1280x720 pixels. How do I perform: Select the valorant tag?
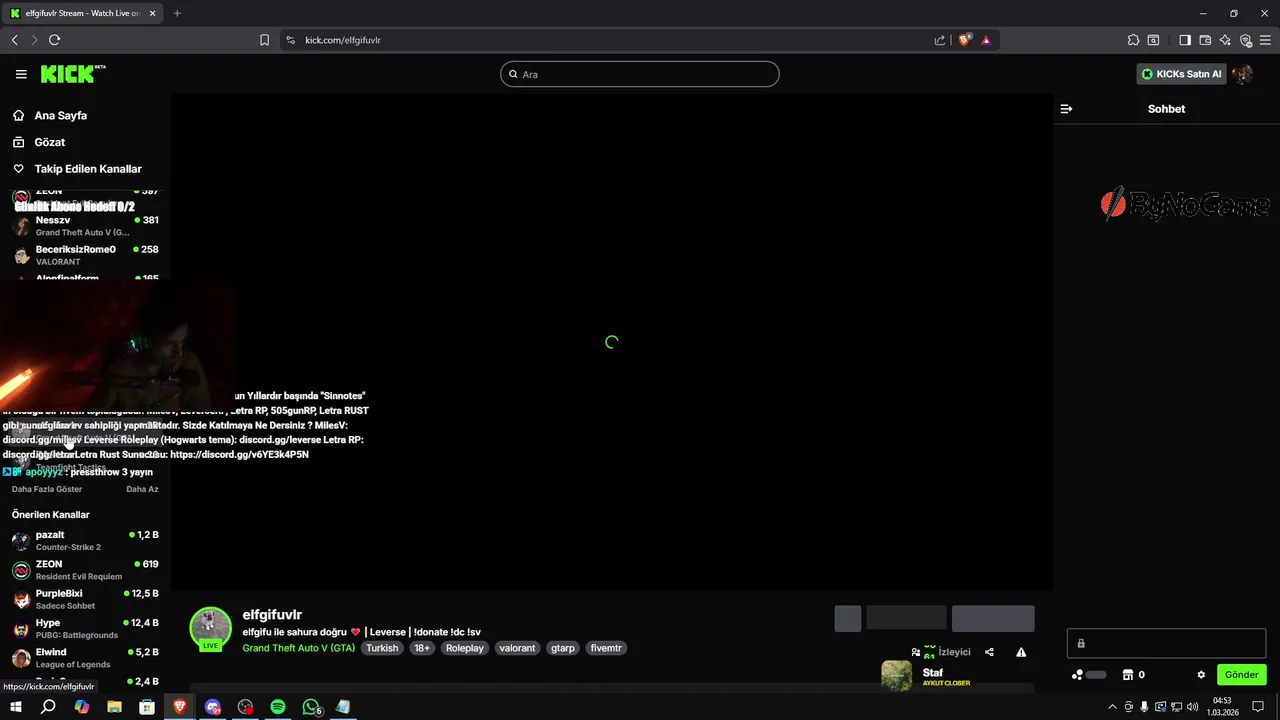click(x=518, y=648)
